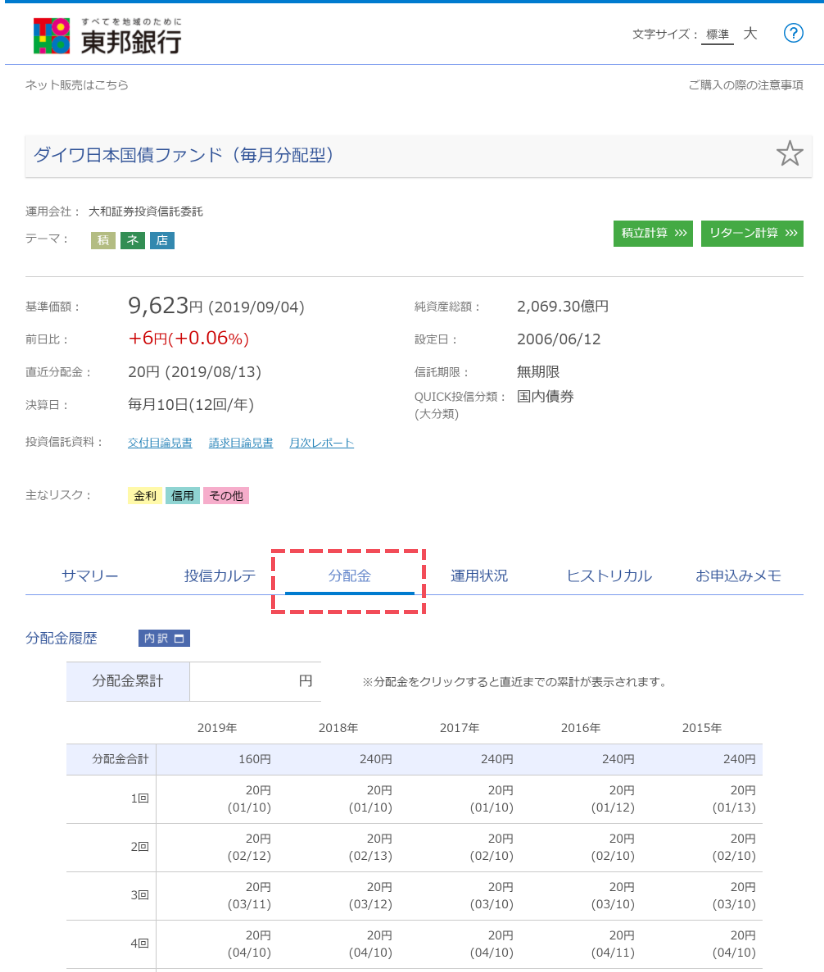824x972 pixels.
Task: Select the 信用 risk tag
Action: [x=182, y=496]
